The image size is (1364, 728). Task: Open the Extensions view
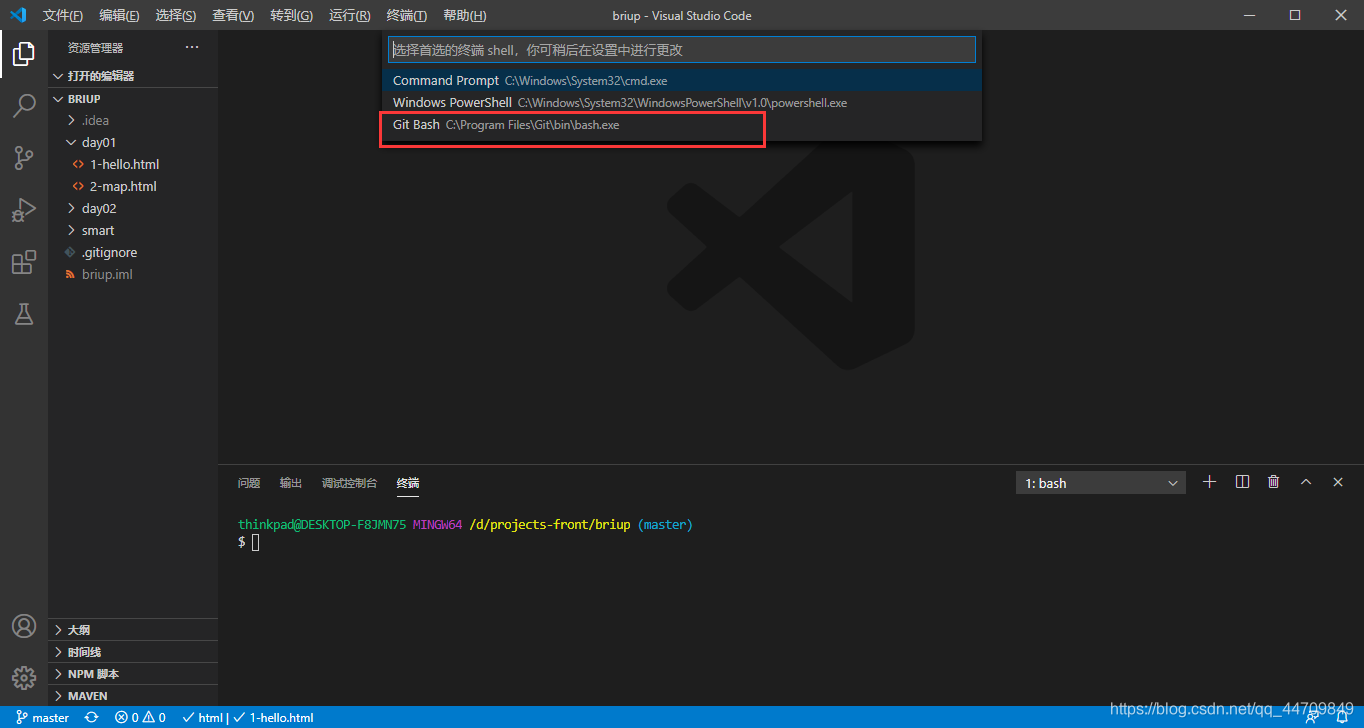(x=24, y=262)
